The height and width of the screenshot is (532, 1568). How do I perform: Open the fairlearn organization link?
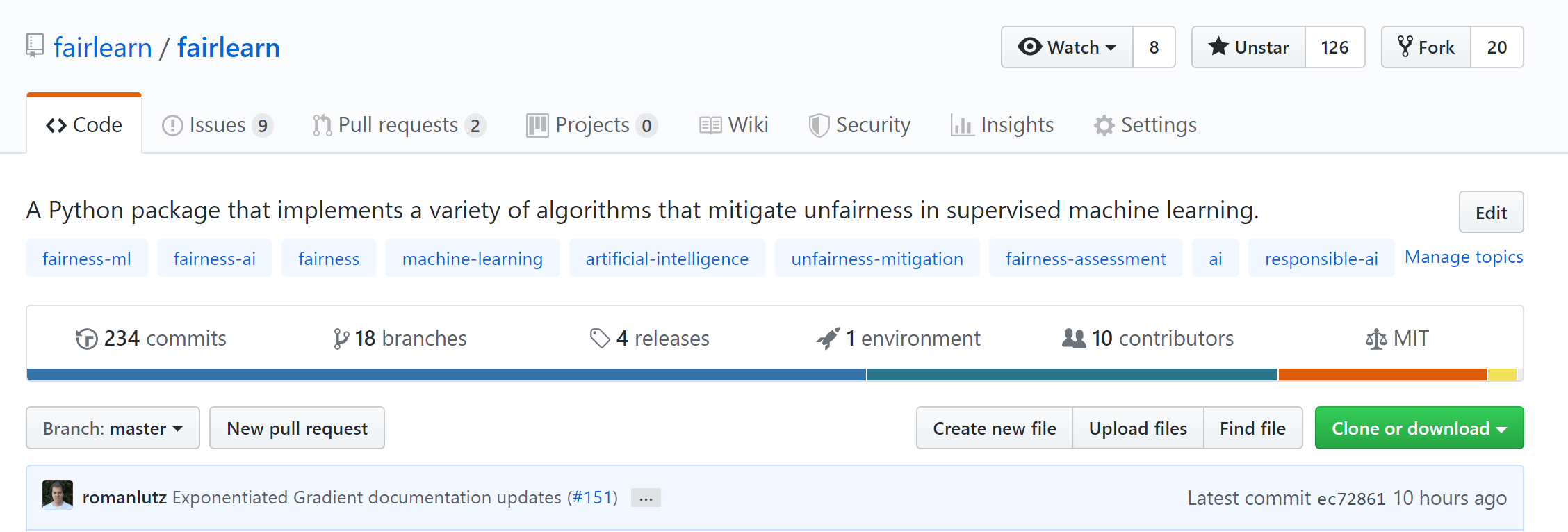tap(103, 47)
